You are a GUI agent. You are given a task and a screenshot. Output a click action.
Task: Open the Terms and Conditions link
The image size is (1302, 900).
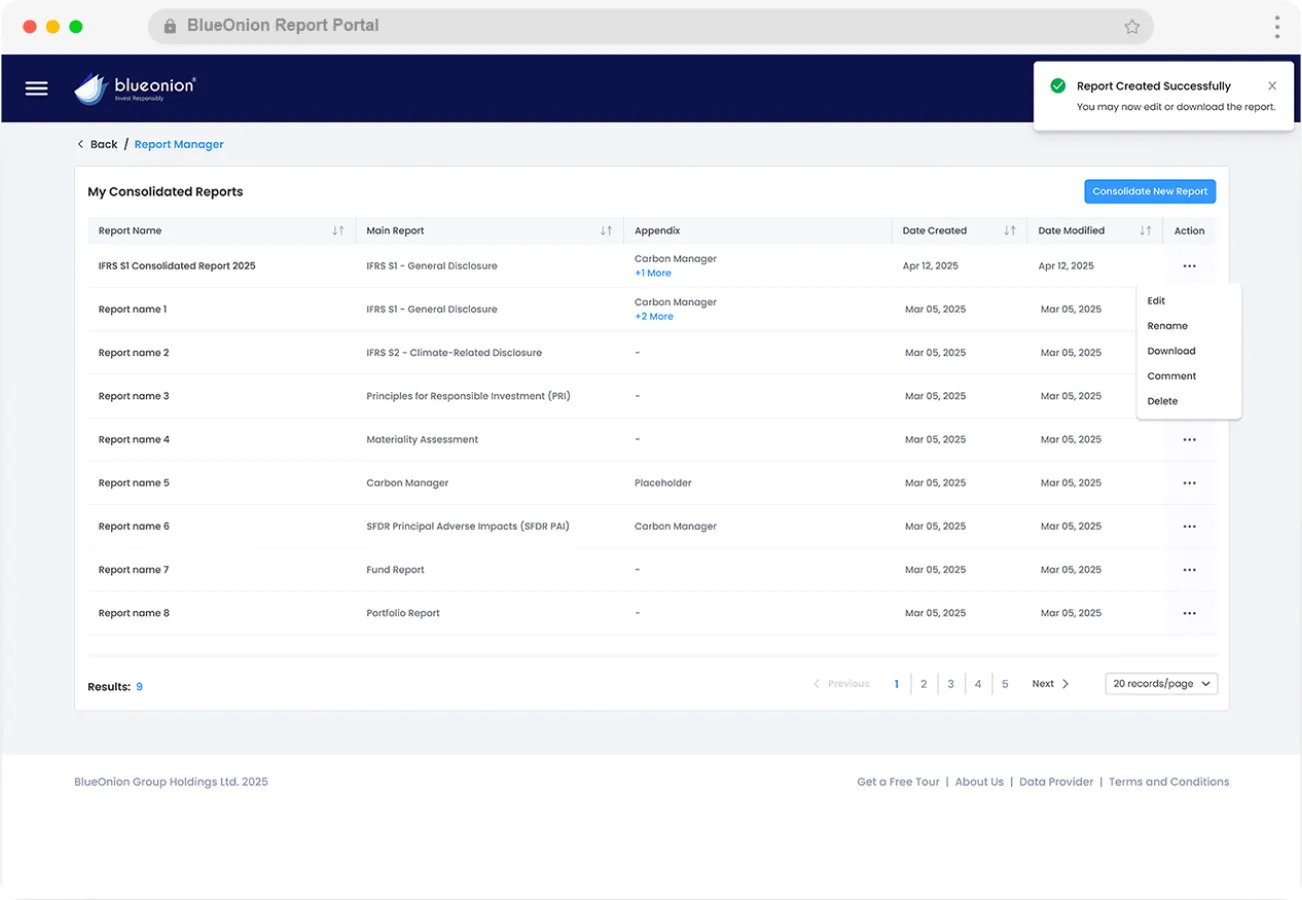1169,782
